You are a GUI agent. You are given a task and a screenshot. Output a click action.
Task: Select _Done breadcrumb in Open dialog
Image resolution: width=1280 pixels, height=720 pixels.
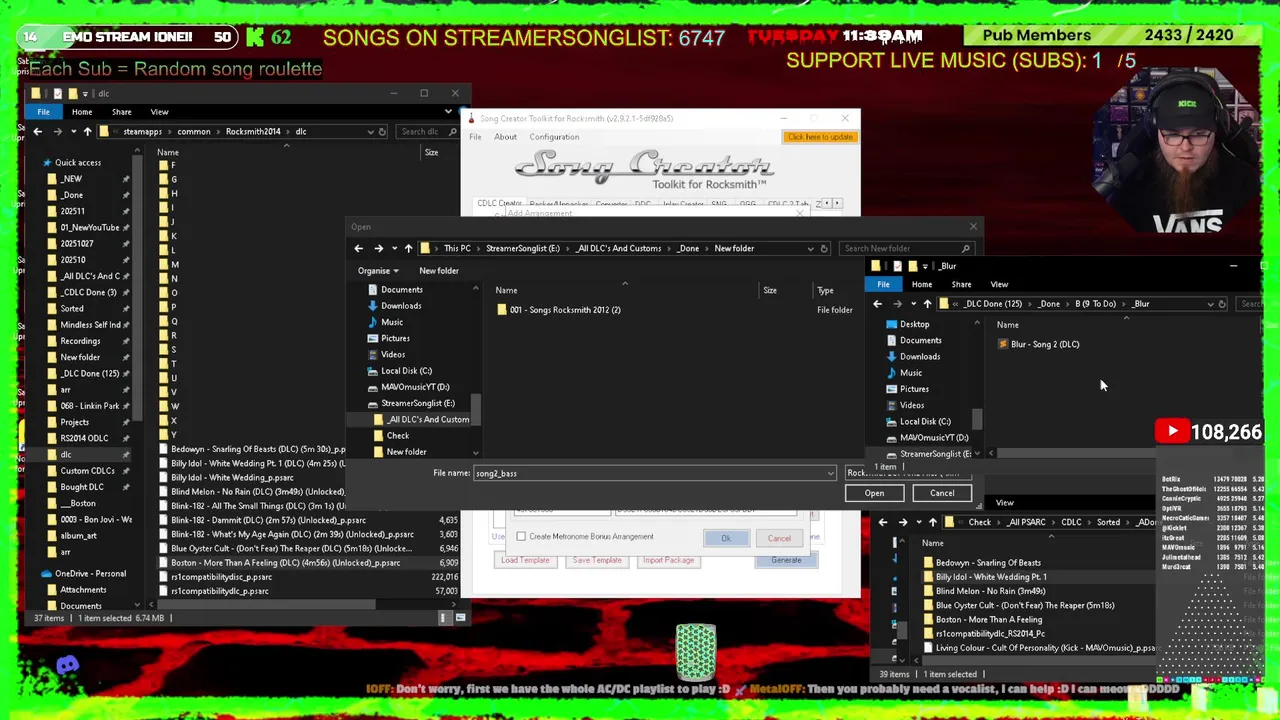coord(689,248)
